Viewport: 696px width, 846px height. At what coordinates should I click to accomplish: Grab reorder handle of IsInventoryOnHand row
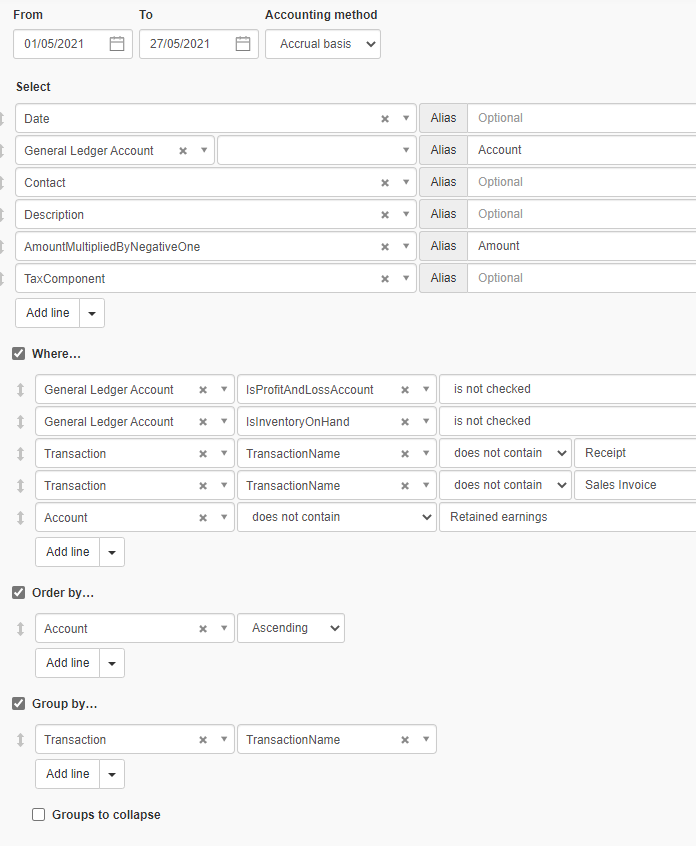[x=21, y=421]
